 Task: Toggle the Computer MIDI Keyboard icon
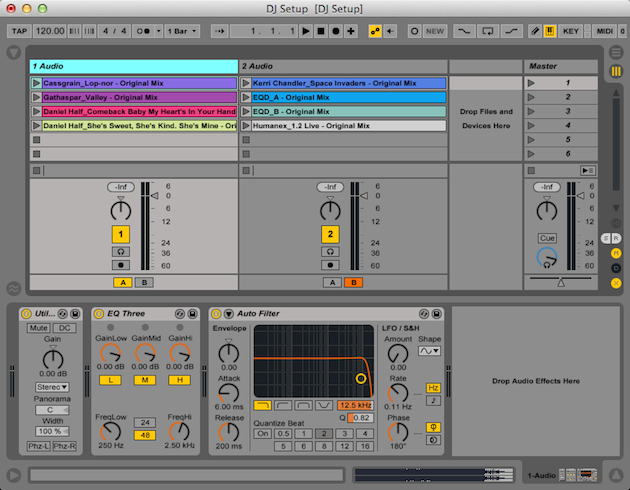[x=550, y=31]
